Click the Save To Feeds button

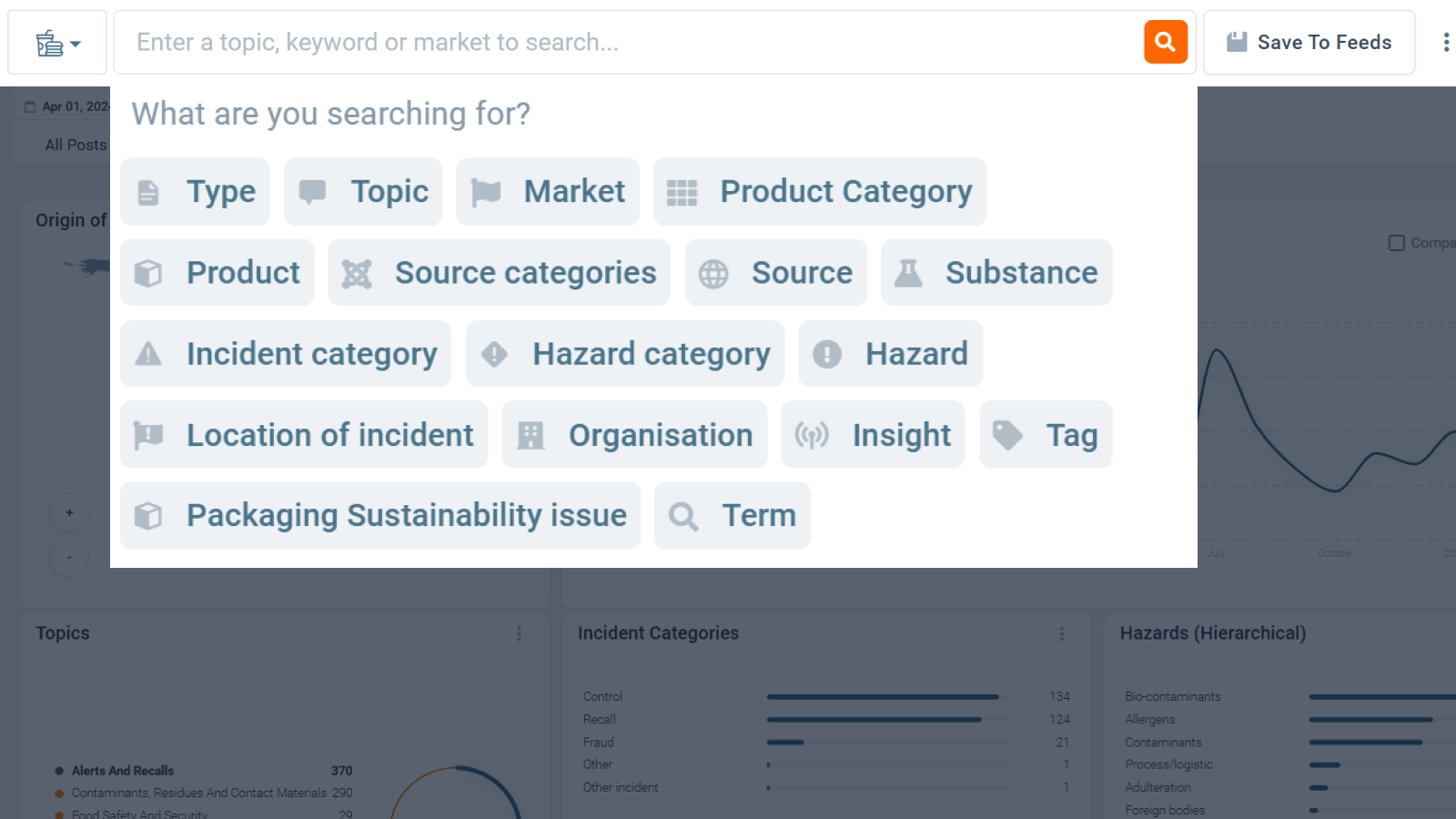(x=1309, y=43)
